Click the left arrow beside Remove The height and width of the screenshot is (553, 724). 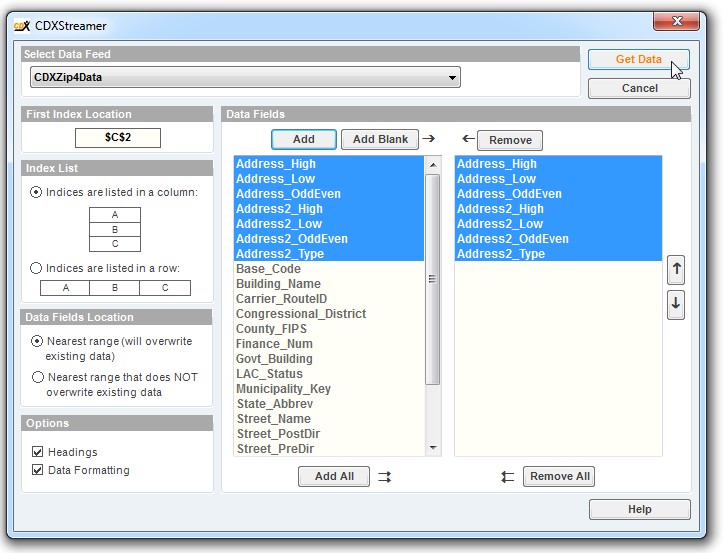tap(467, 139)
